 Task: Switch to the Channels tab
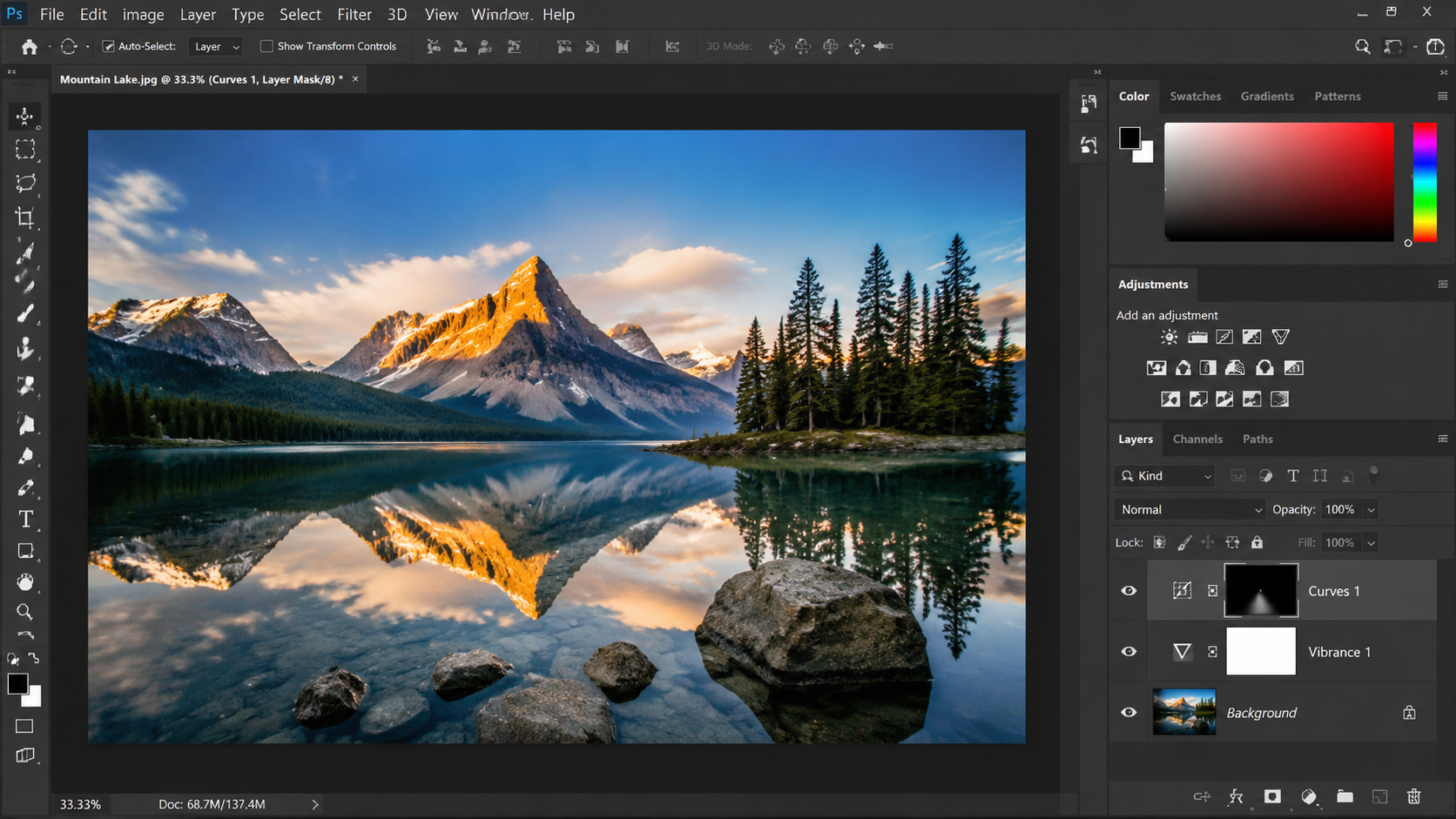1197,439
